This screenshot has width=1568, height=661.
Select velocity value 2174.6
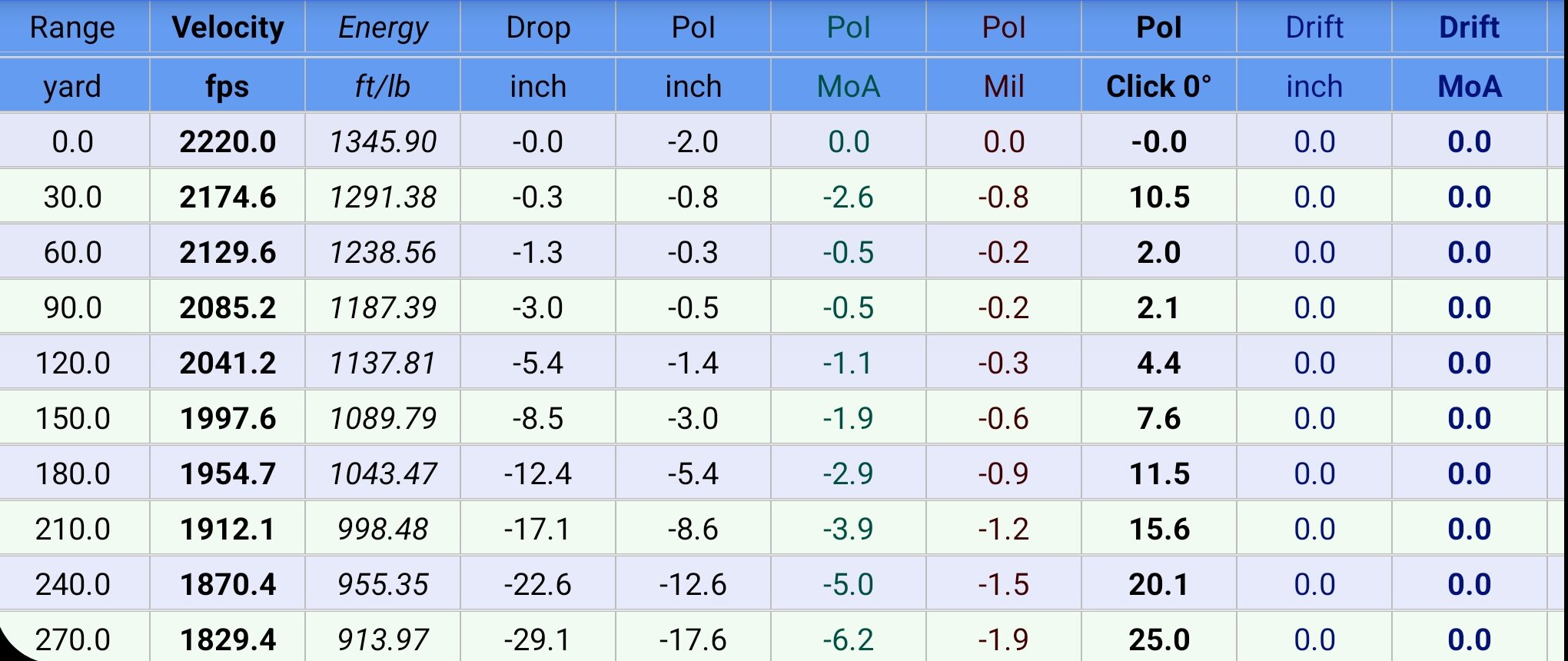click(228, 197)
